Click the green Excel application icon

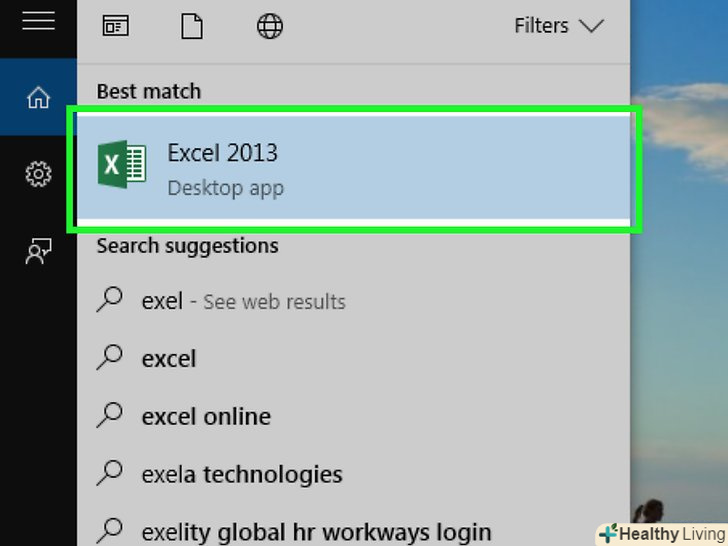[122, 164]
